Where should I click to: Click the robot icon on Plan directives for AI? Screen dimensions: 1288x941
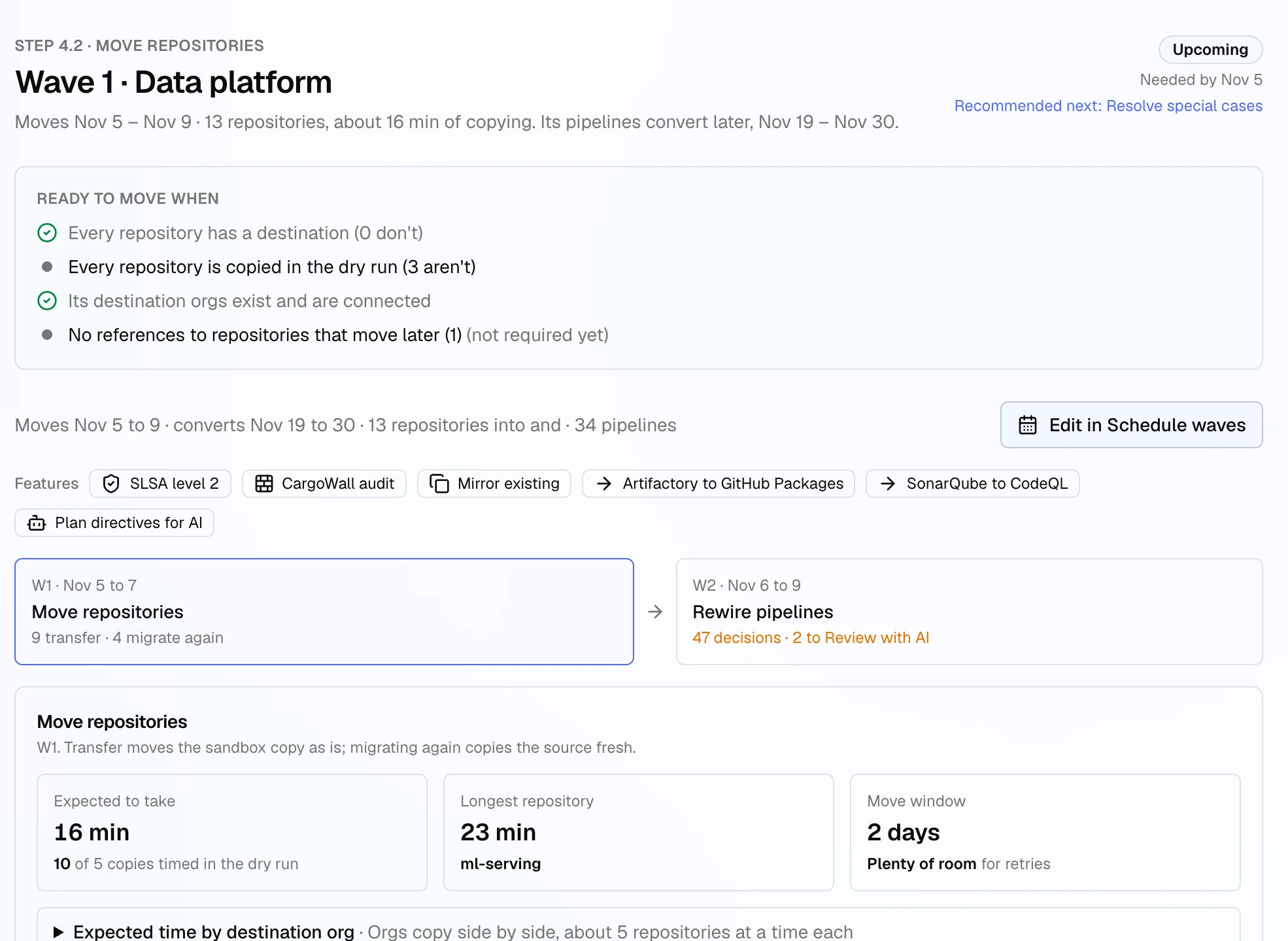pyautogui.click(x=37, y=523)
